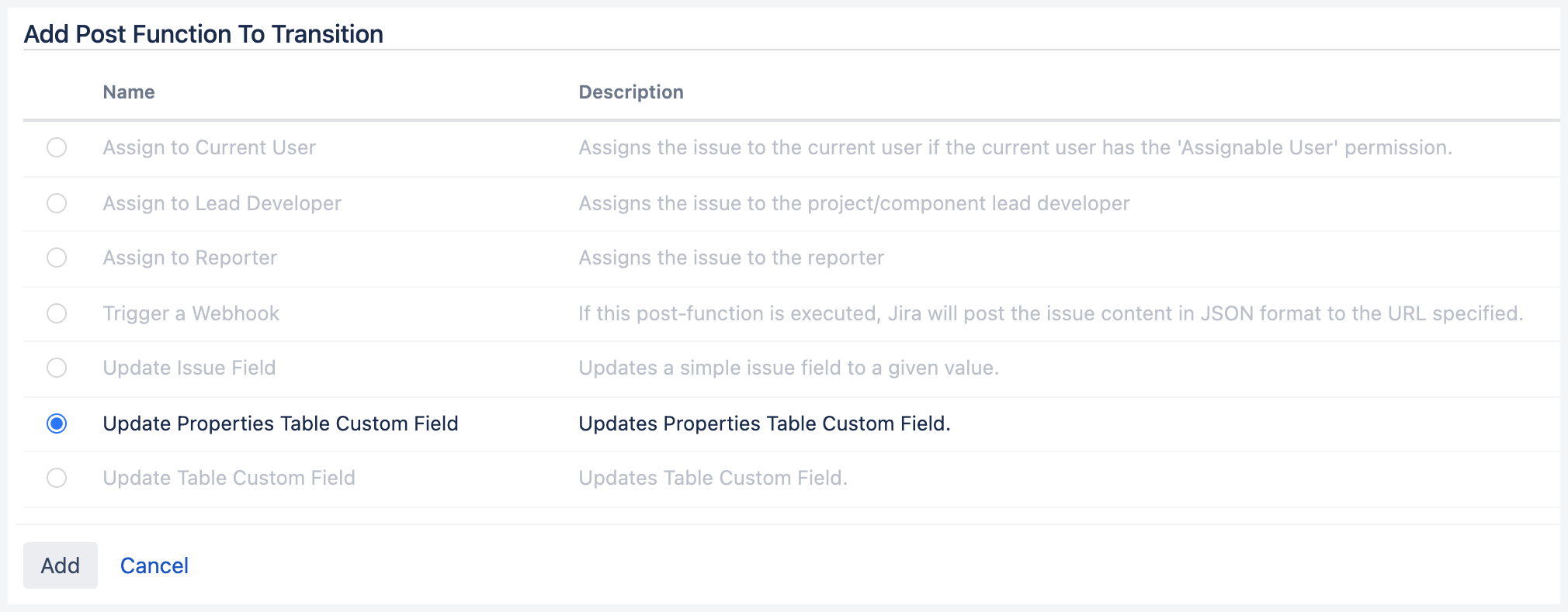Select the Trigger a Webhook radio button
The image size is (1568, 612).
point(56,313)
